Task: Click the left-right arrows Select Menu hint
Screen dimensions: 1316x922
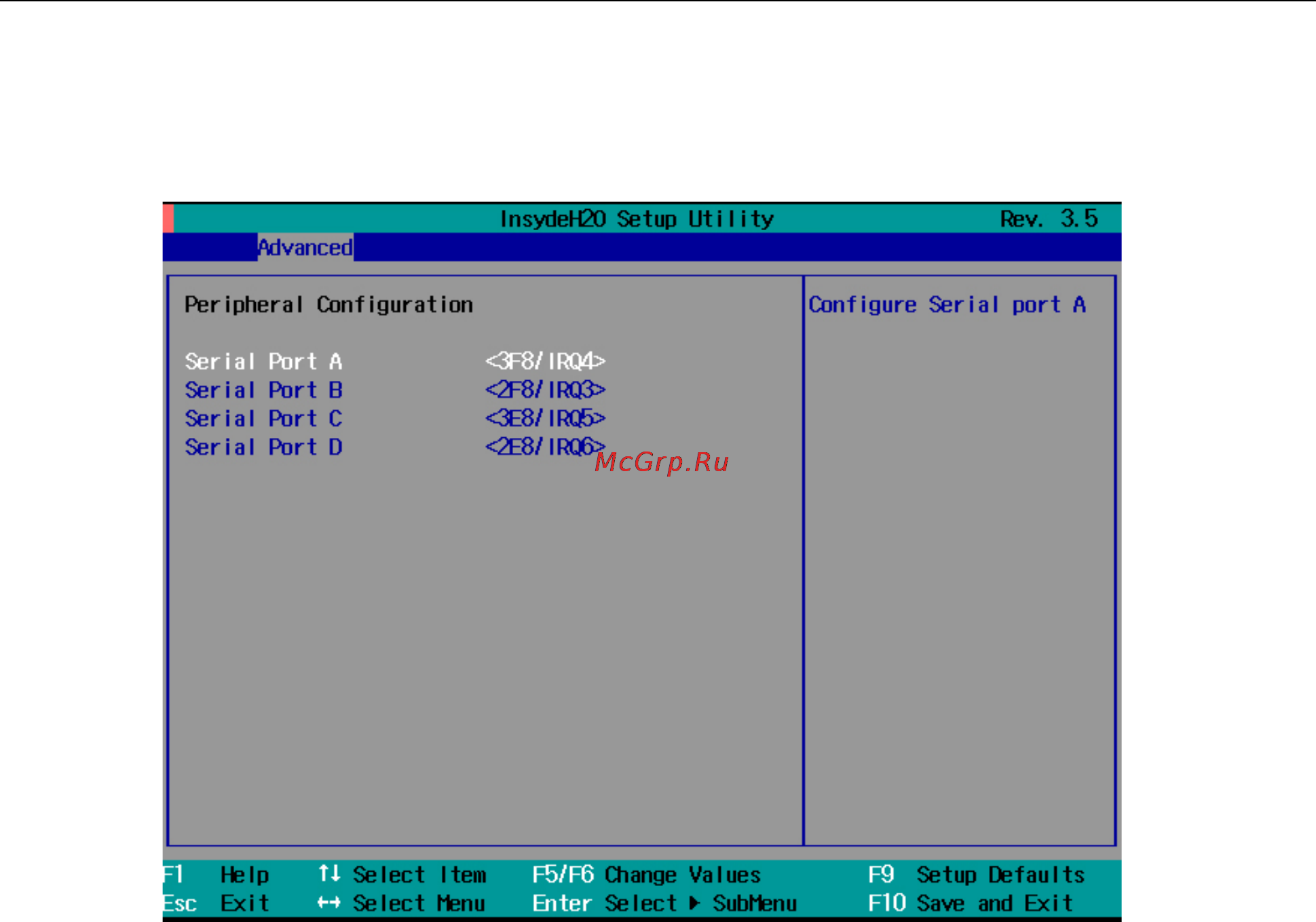Action: tap(401, 903)
